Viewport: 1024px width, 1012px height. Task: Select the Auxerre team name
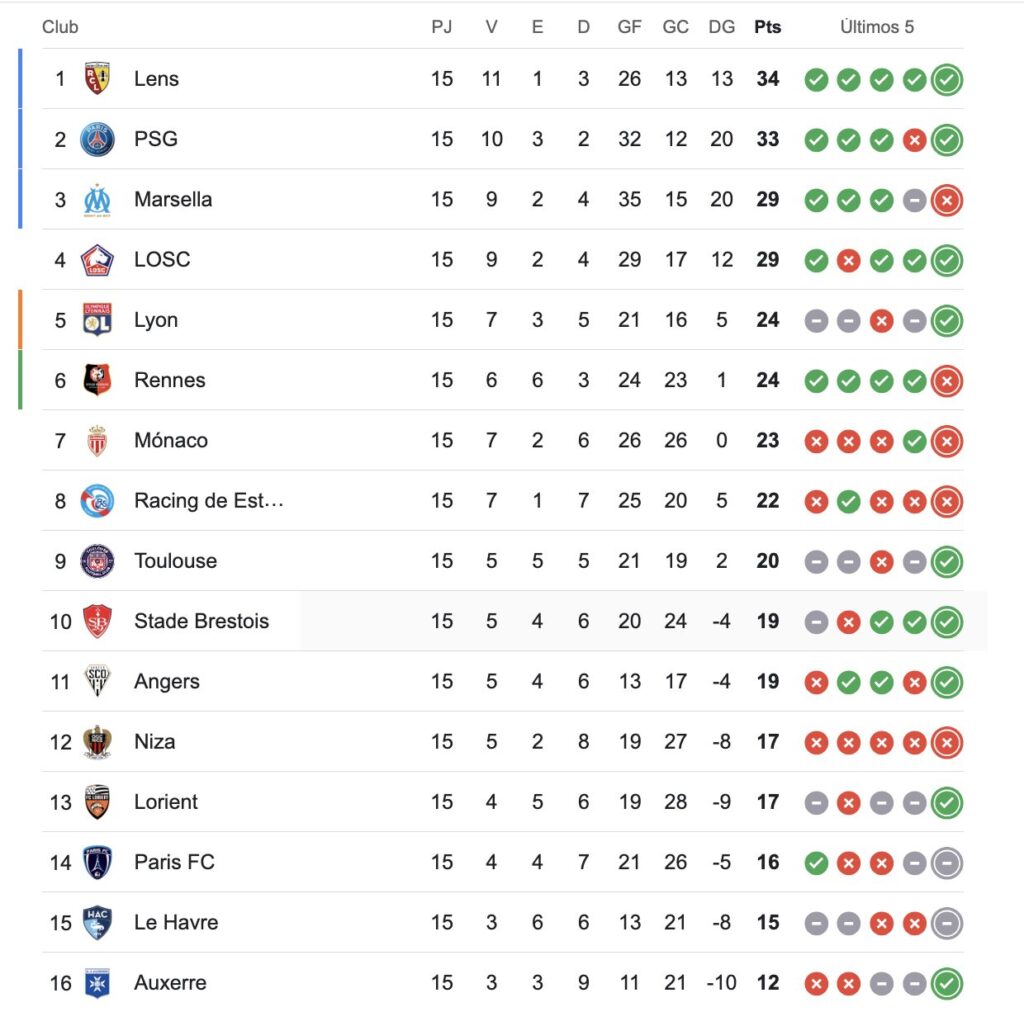[170, 983]
